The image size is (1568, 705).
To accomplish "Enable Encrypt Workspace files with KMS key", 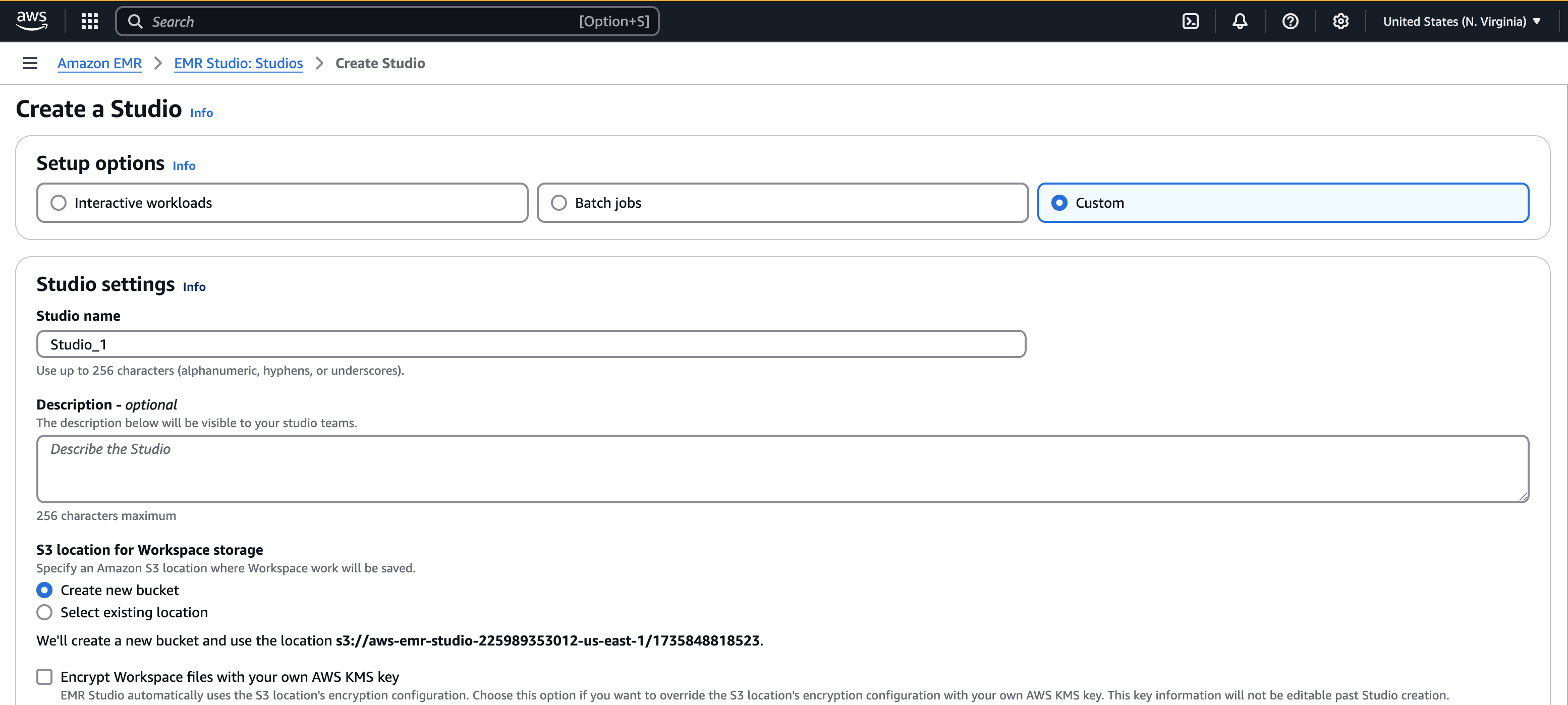I will [x=44, y=676].
